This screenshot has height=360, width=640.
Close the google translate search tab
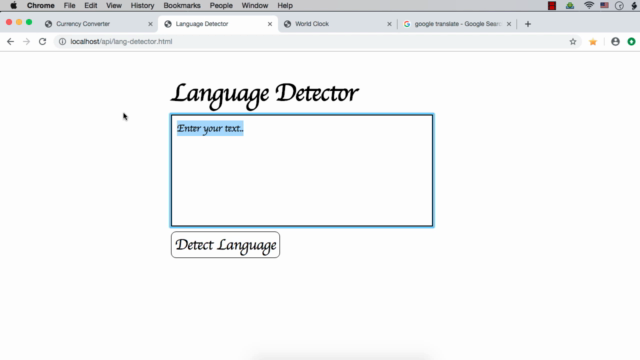tap(509, 24)
